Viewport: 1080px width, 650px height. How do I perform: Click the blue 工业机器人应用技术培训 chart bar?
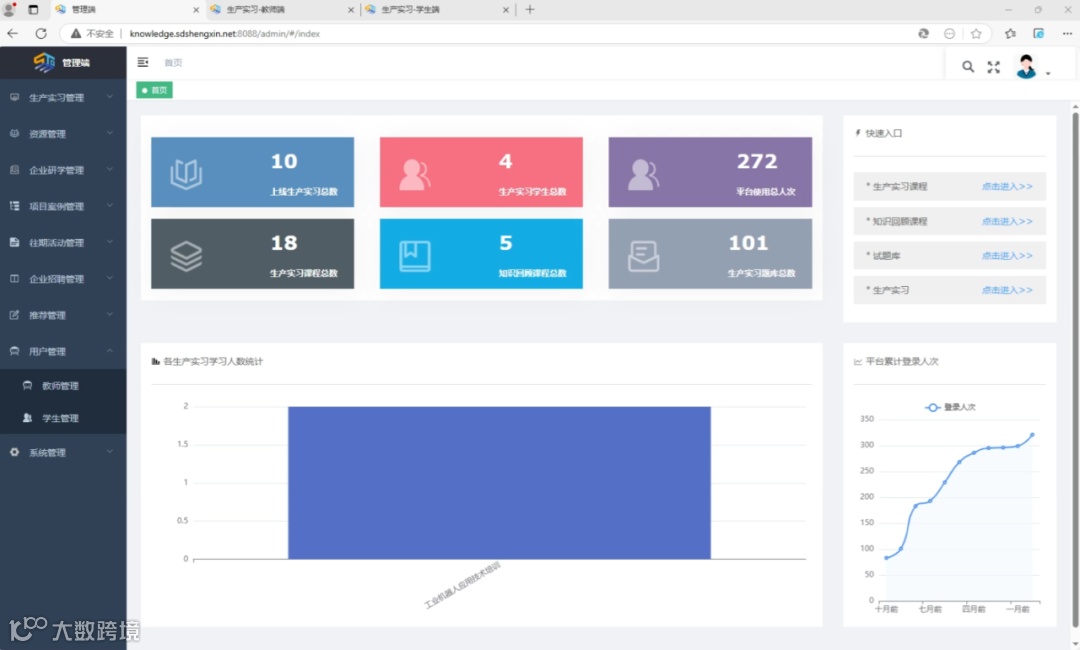(499, 483)
